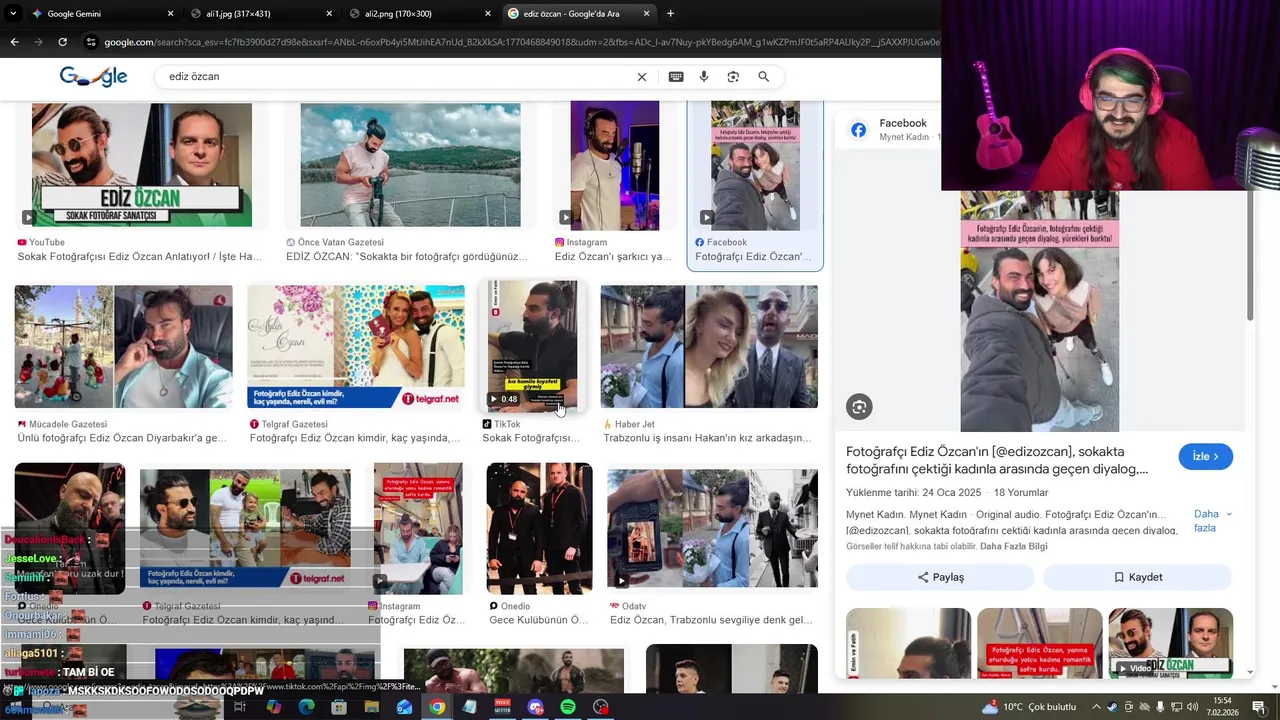This screenshot has width=1280, height=720.
Task: Open the Telgraf Gazetesi wedding invitation thumbnail
Action: coord(356,347)
